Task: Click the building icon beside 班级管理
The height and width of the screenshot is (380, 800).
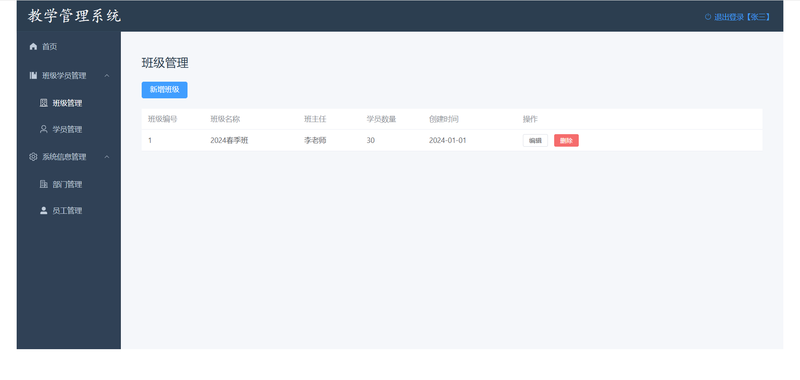Action: pyautogui.click(x=43, y=103)
